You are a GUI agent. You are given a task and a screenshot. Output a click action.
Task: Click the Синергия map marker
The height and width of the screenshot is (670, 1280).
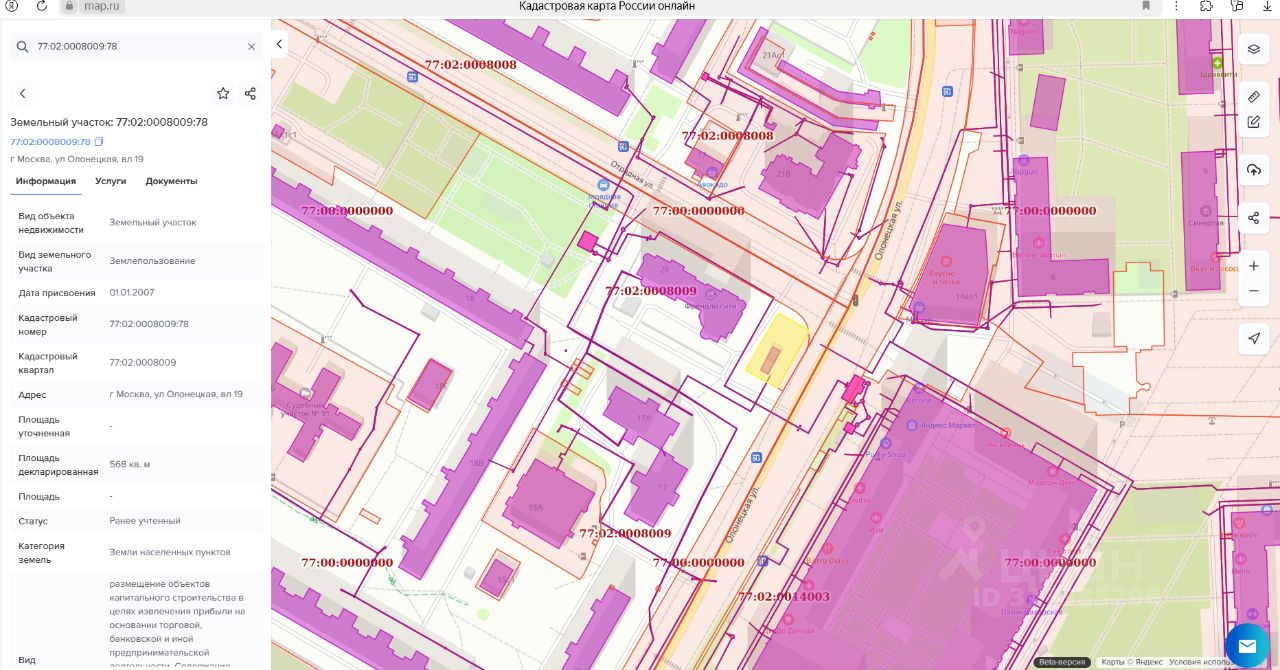coord(1204,211)
